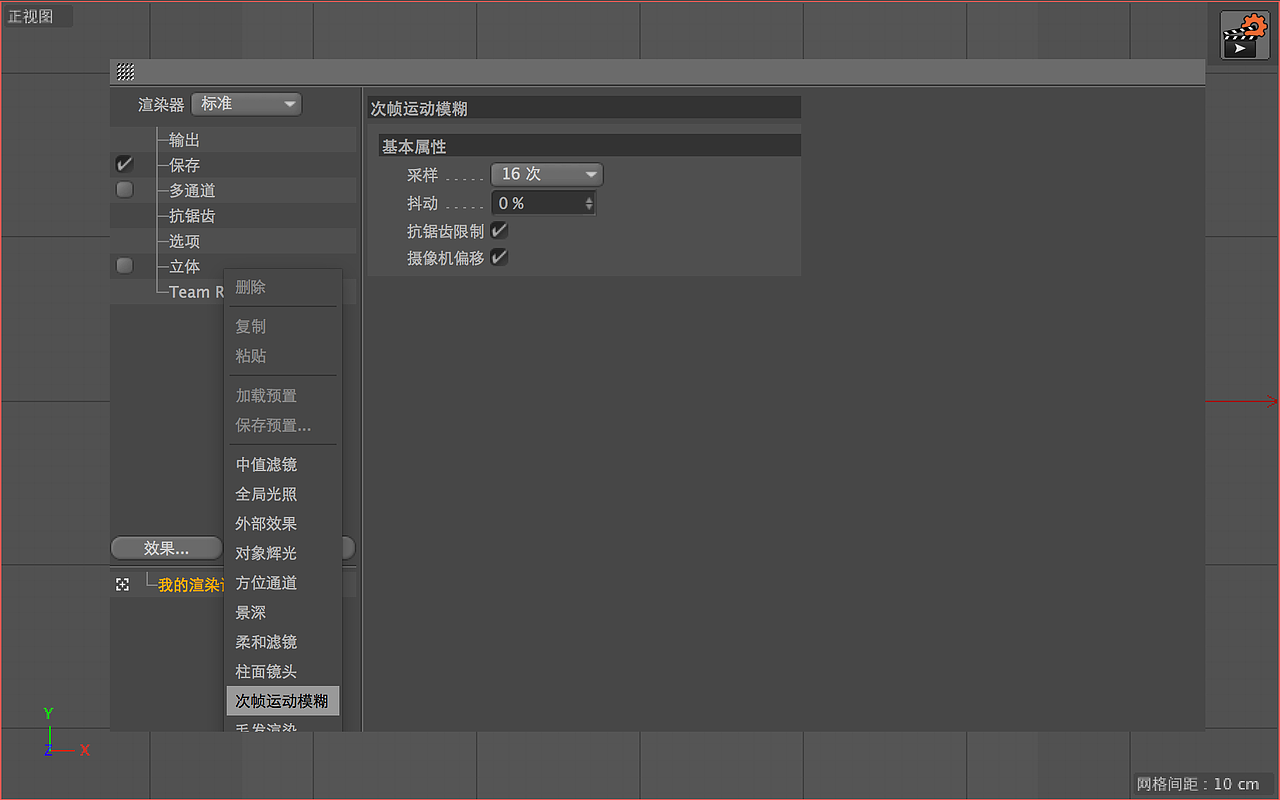Image resolution: width=1280 pixels, height=800 pixels.
Task: Select highlighted 次帧运动模糊 menu entry
Action: coord(283,701)
